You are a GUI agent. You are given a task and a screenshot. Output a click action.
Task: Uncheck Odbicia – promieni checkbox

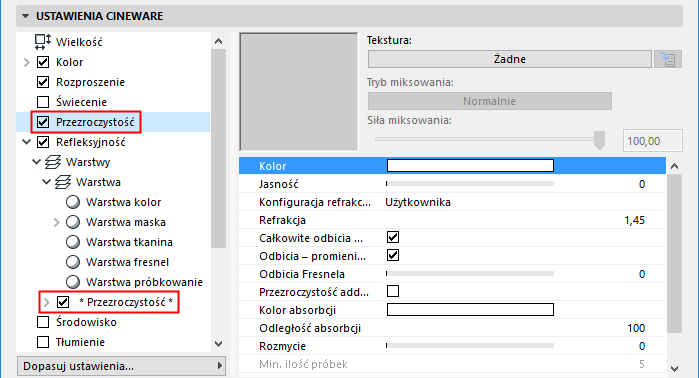[x=393, y=255]
